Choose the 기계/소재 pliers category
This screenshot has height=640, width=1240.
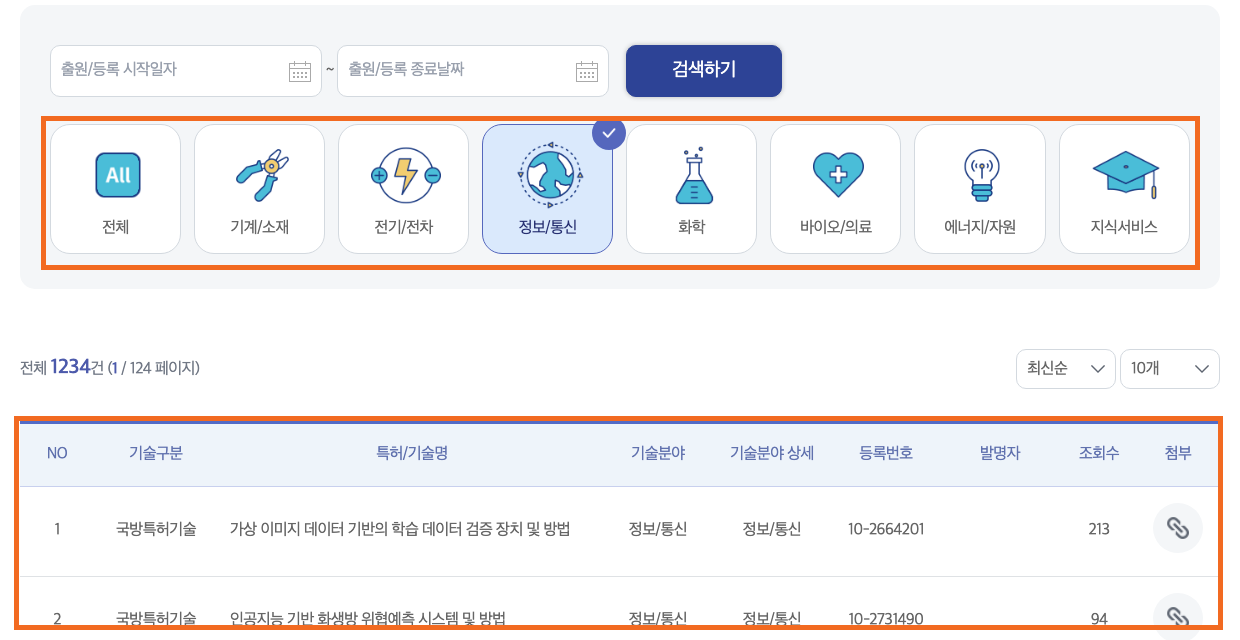pos(259,189)
